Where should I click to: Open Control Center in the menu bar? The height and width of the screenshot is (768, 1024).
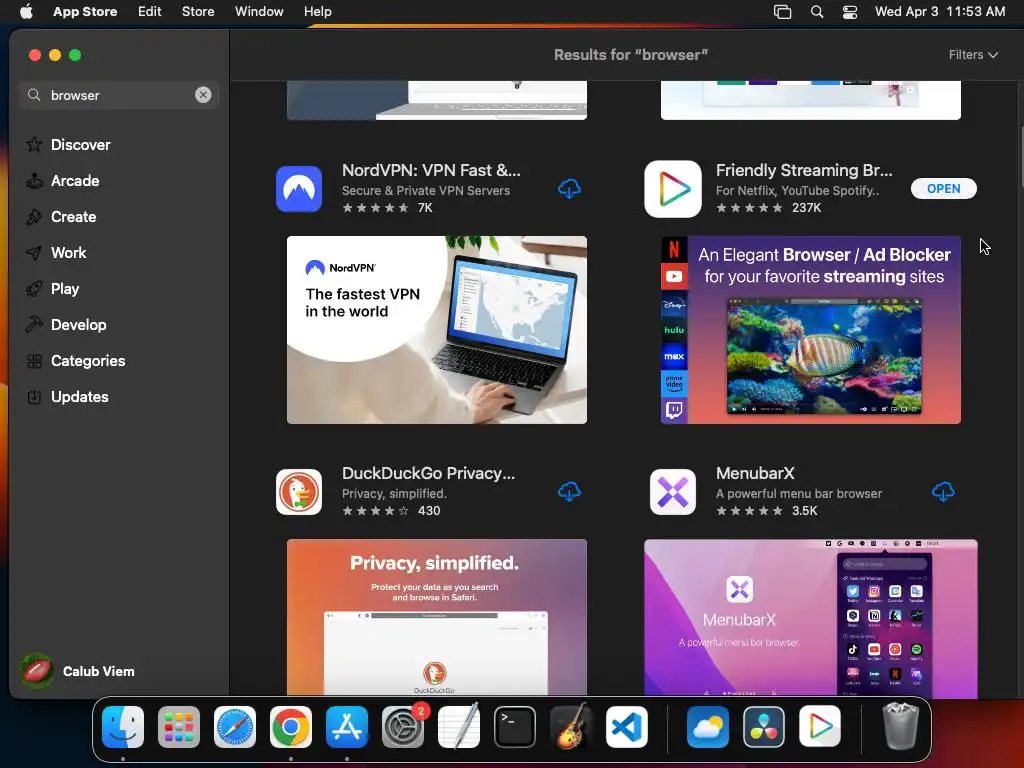[x=850, y=11]
